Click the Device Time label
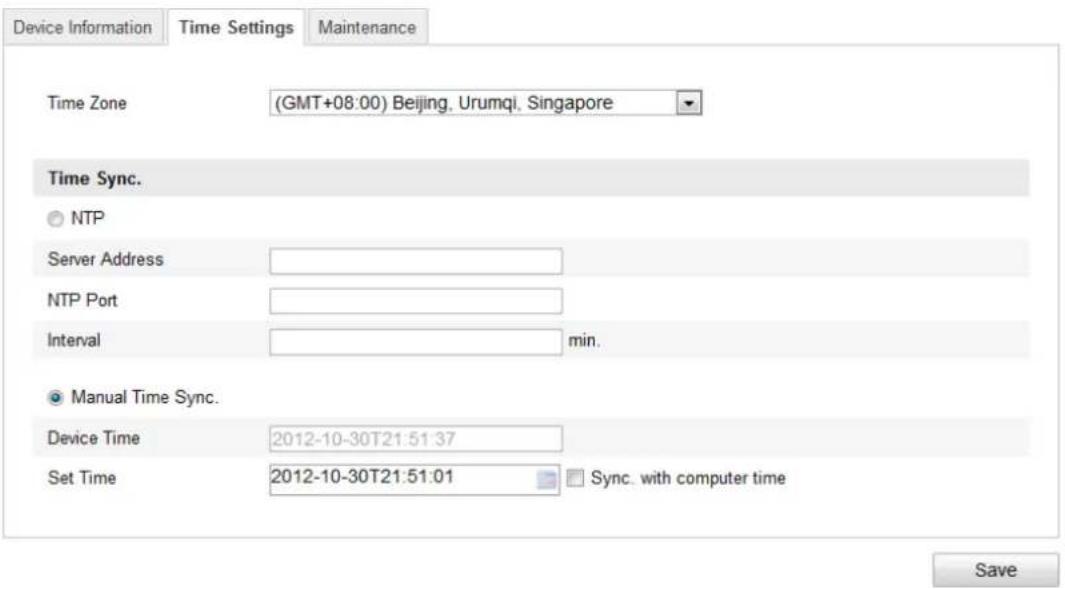 [94, 438]
